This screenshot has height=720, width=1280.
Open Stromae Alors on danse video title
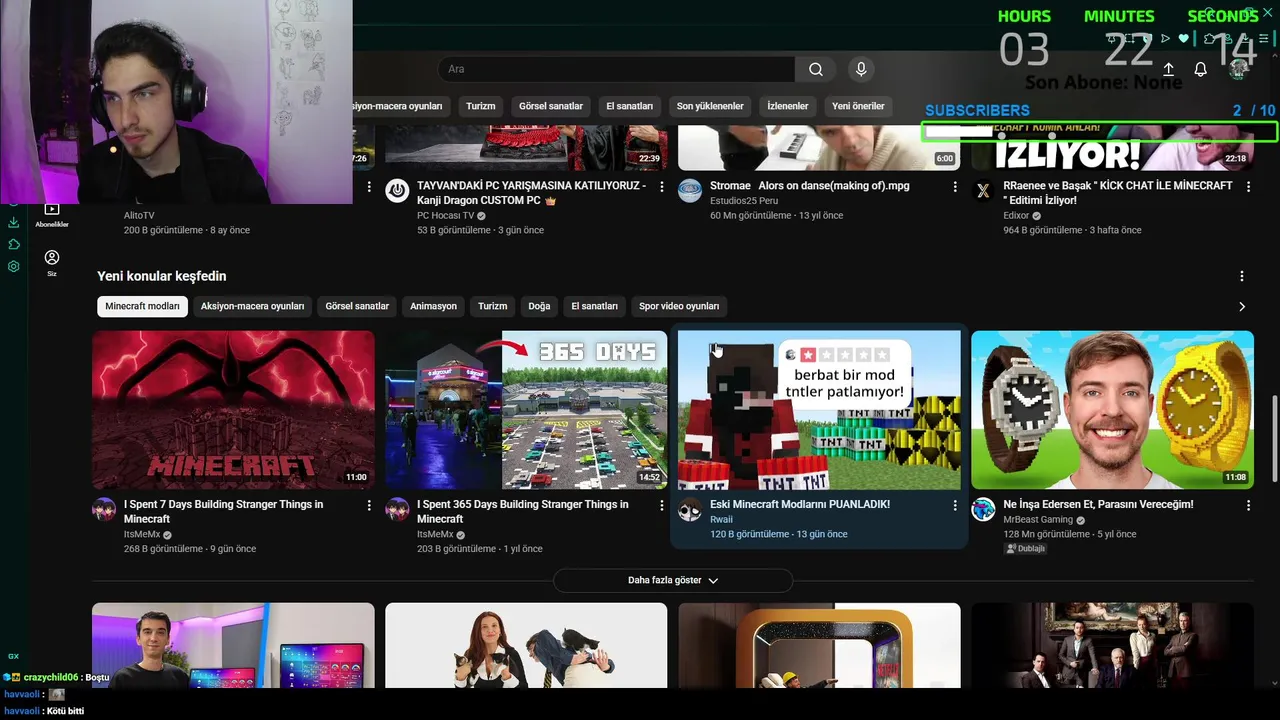(x=810, y=186)
